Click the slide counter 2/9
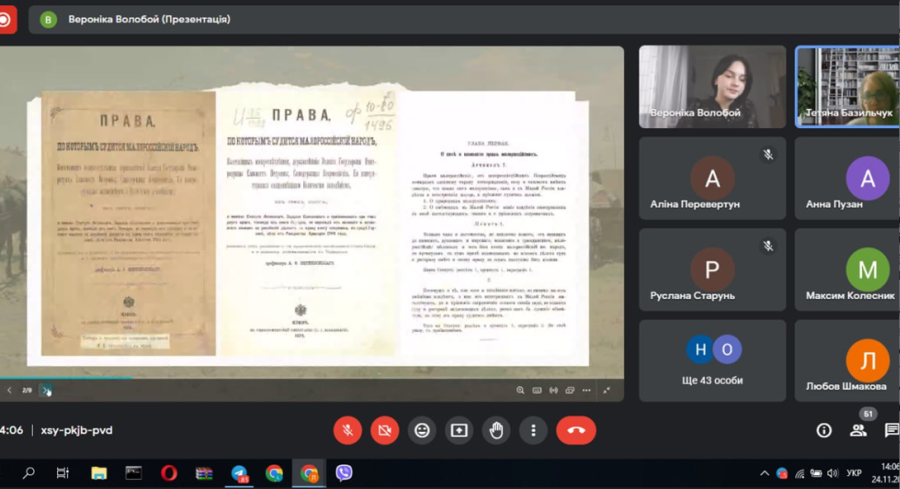 coord(27,390)
